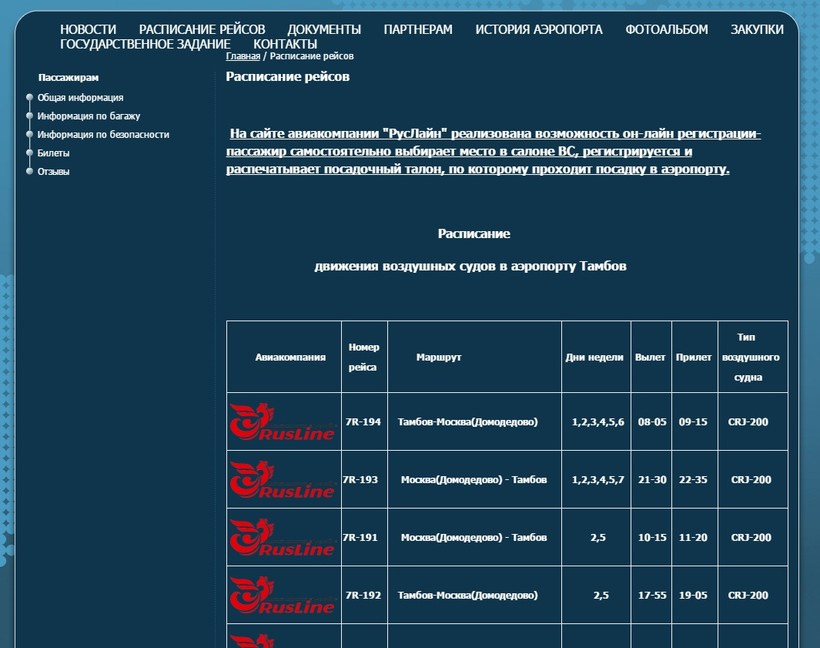Open РАСПИСАНИЕ РЕЙСОВ in top navigation
This screenshot has width=820, height=648.
(202, 29)
